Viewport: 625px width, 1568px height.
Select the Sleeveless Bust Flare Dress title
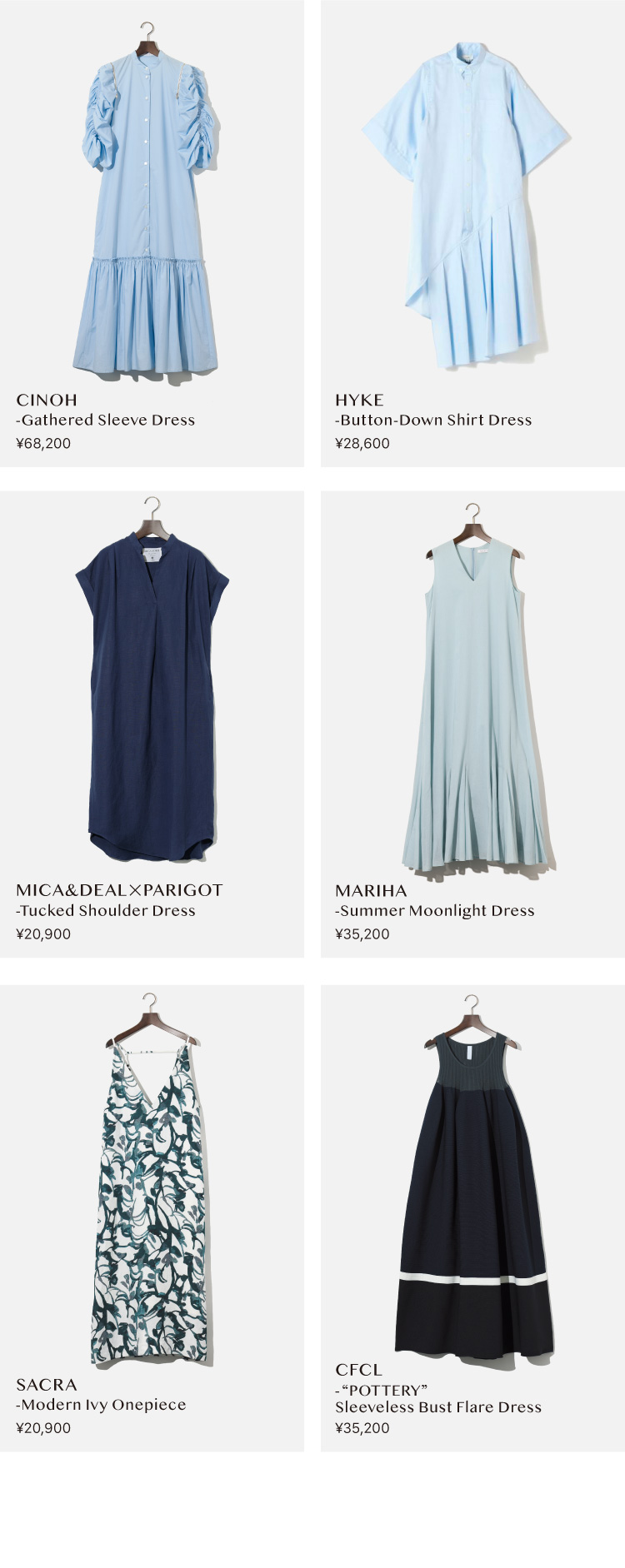tap(438, 1407)
